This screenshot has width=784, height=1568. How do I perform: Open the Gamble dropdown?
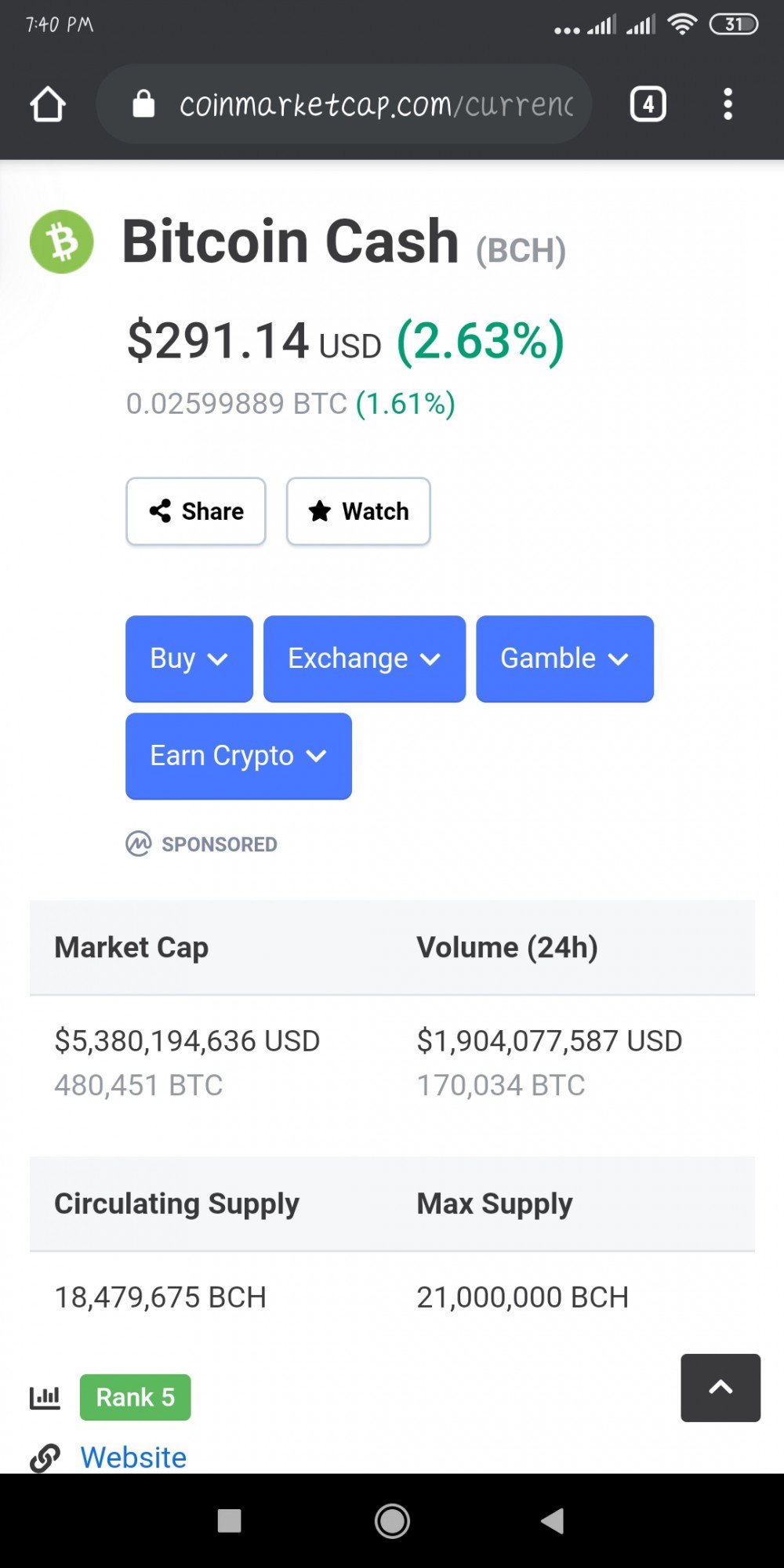[x=564, y=659]
